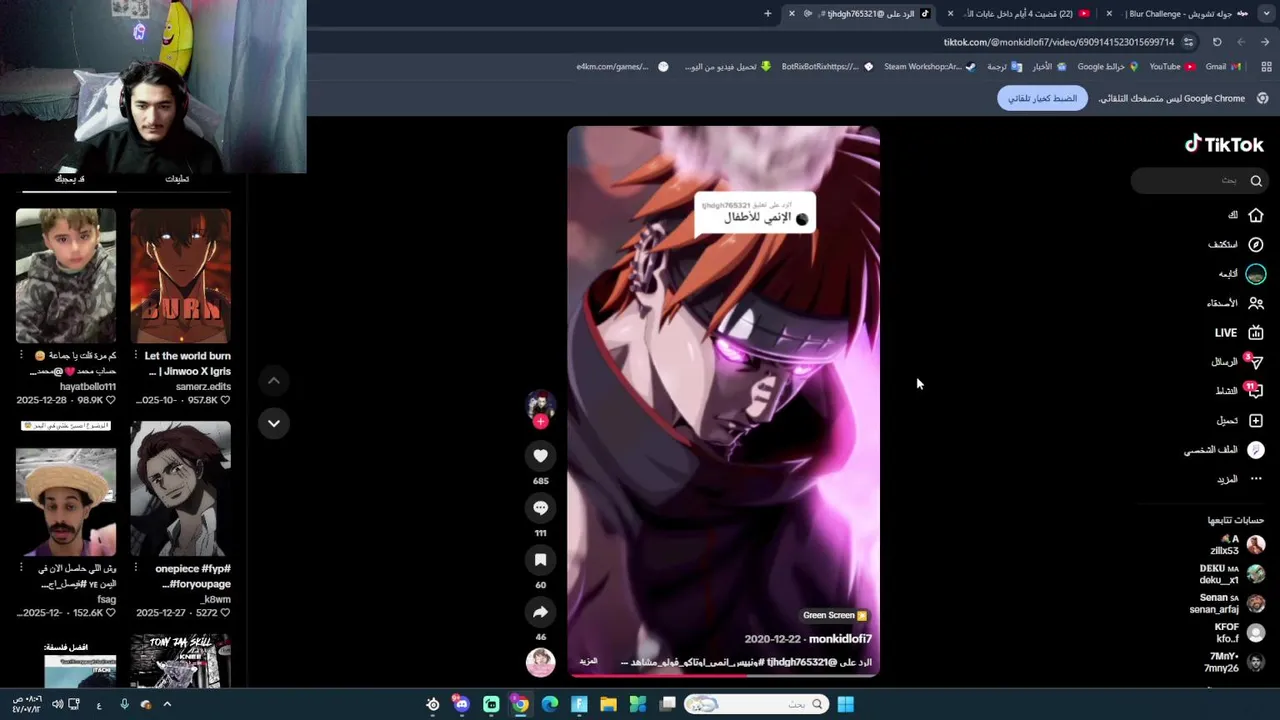
Task: Reload the page
Action: [1217, 42]
